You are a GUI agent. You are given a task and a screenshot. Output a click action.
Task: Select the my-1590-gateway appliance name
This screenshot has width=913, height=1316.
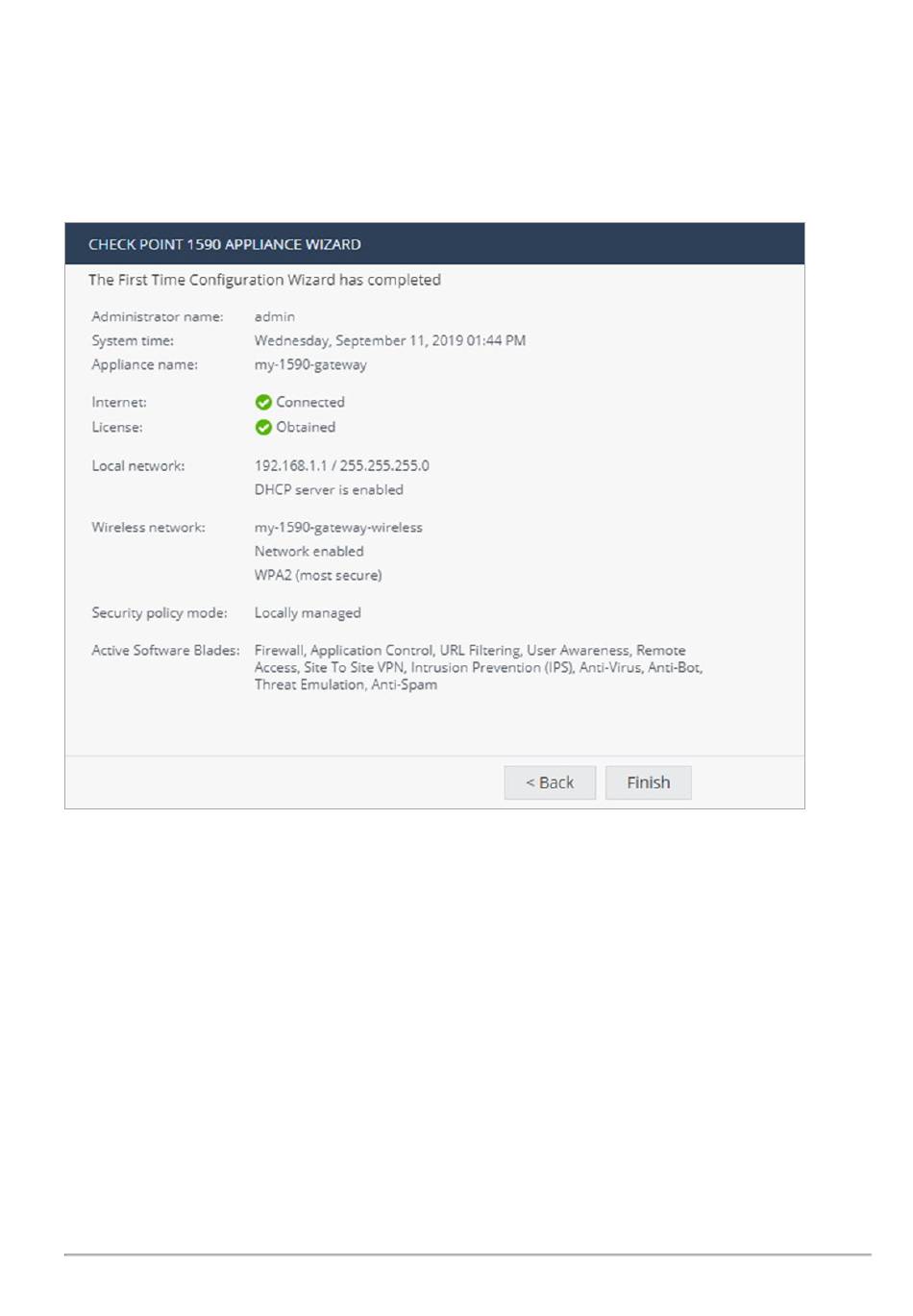[x=310, y=364]
